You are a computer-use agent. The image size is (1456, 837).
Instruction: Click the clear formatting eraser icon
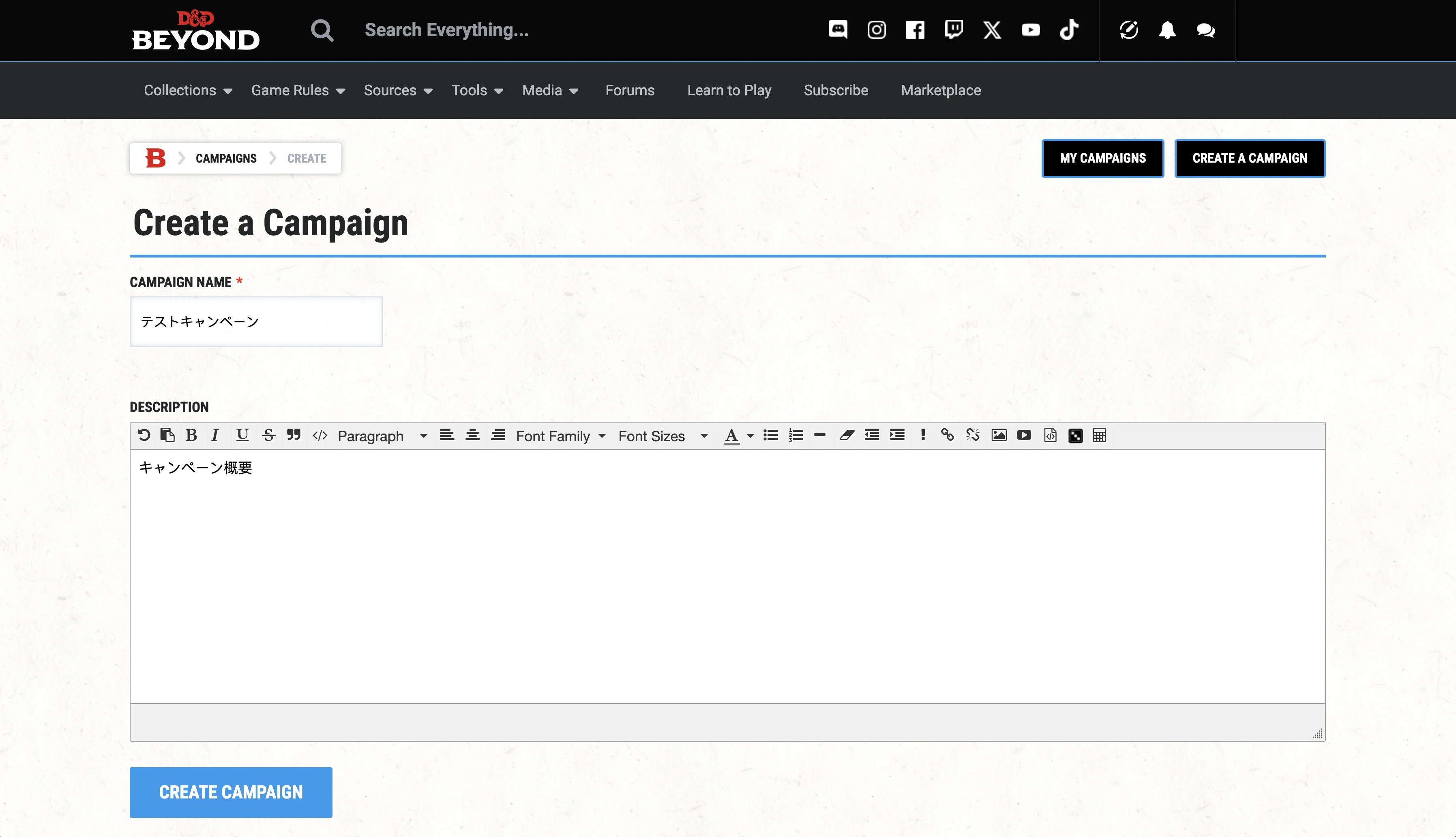tap(846, 435)
